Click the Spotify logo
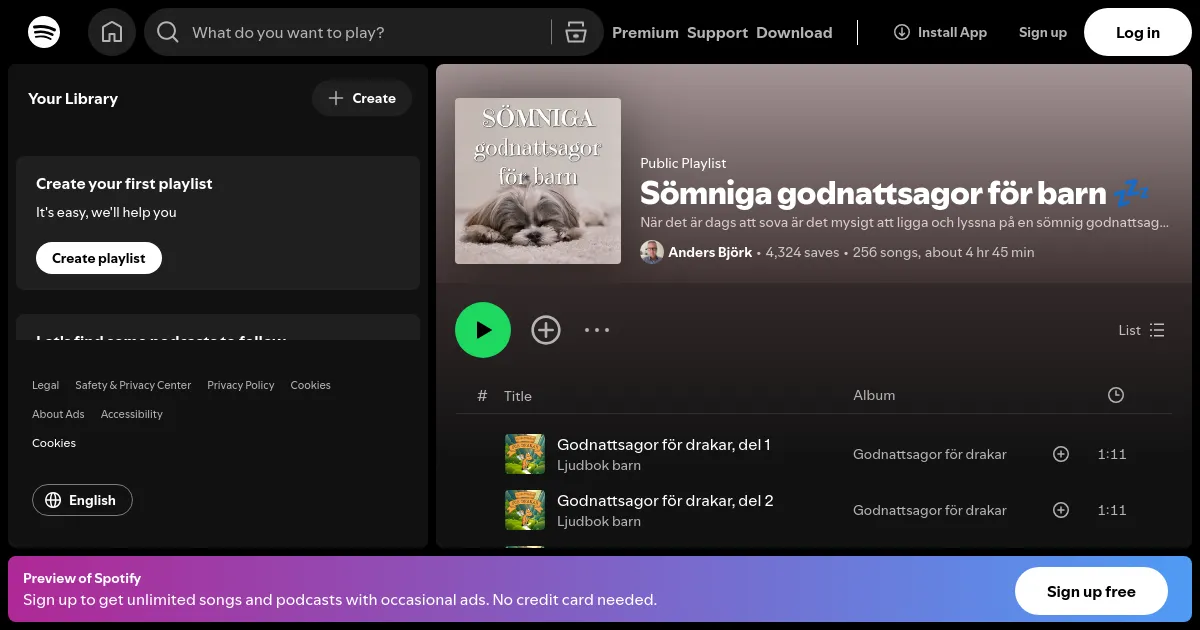Viewport: 1200px width, 630px height. coord(44,32)
